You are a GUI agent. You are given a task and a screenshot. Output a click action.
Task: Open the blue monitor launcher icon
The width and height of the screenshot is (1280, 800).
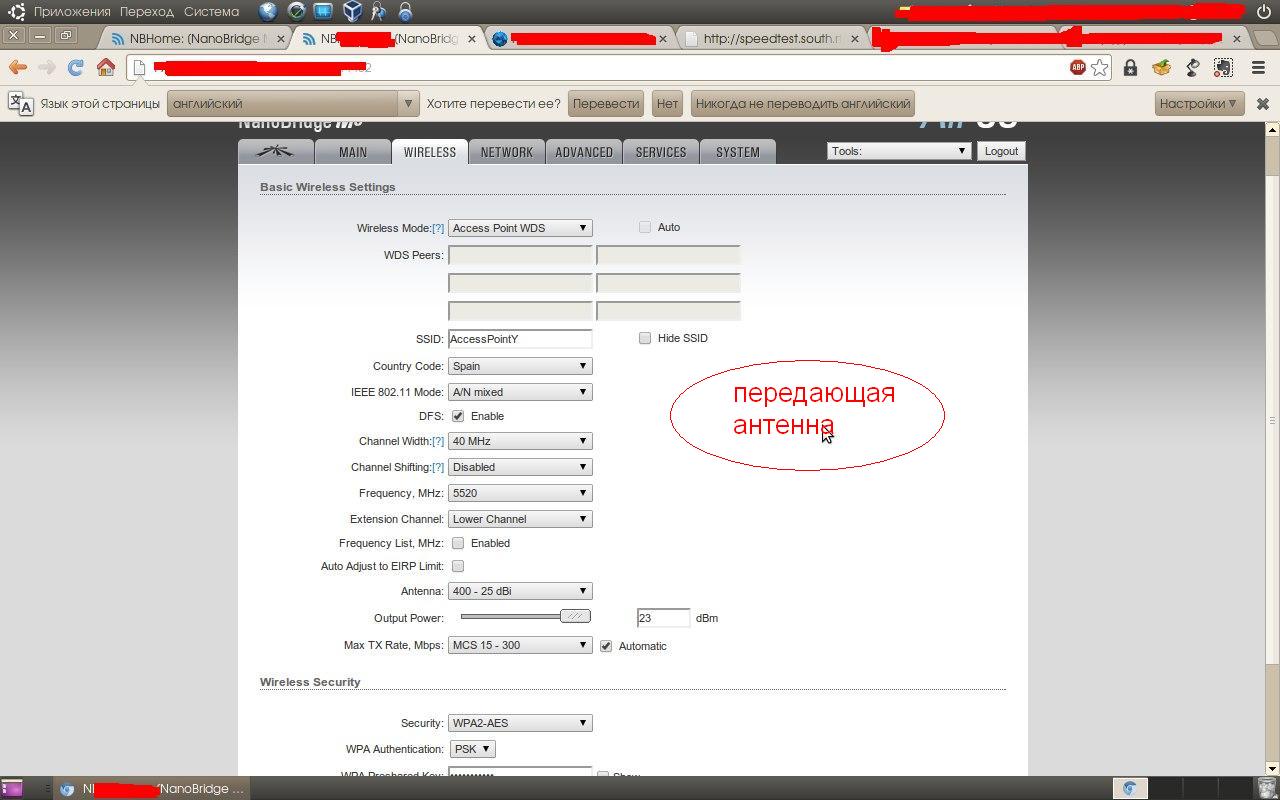[x=323, y=12]
